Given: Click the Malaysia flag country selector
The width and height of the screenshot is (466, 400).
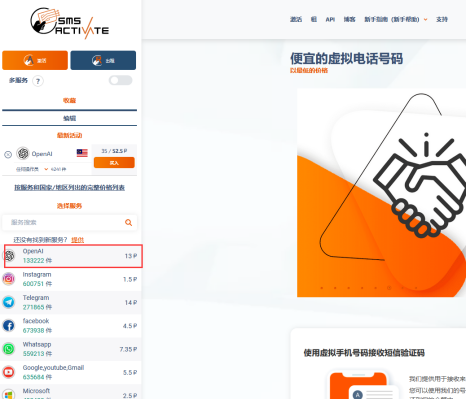Looking at the screenshot, I should (82, 153).
